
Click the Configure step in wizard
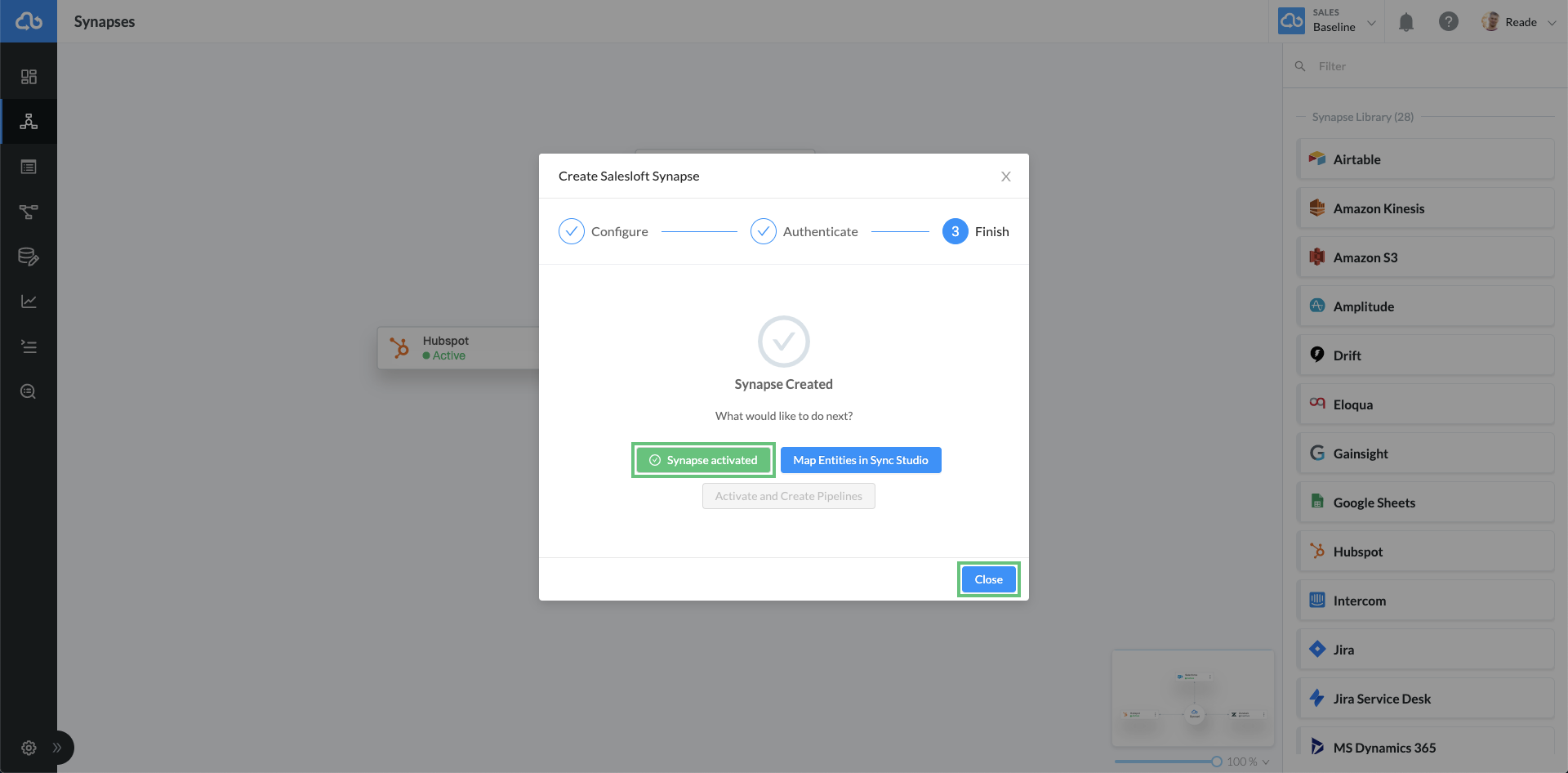[x=604, y=231]
